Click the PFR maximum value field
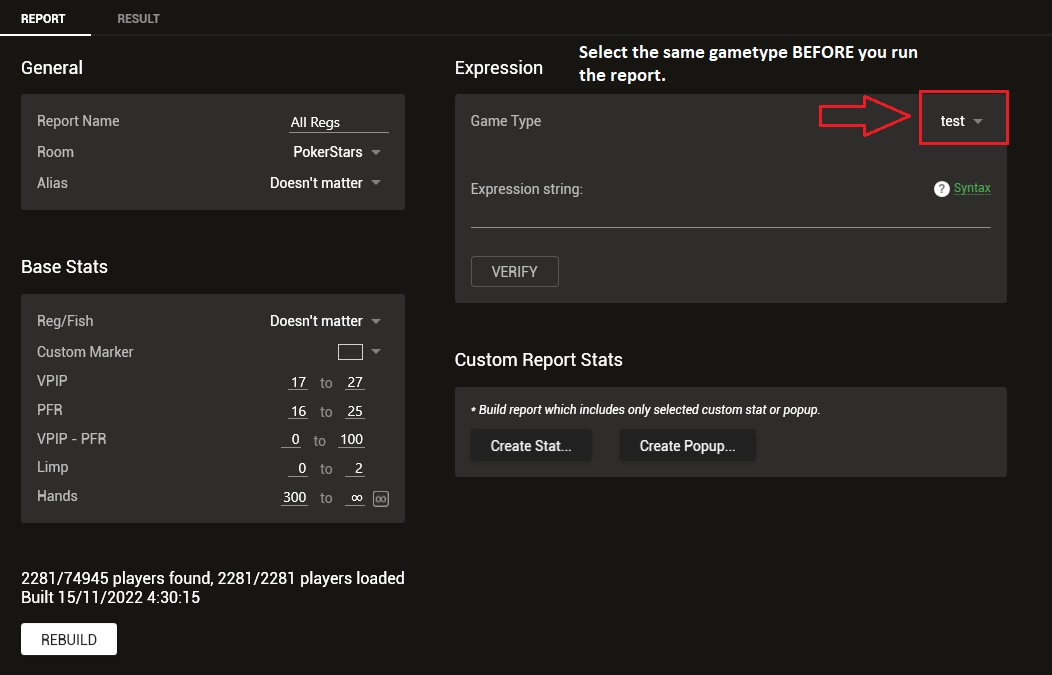Screen dimensions: 1052x675 (354, 412)
